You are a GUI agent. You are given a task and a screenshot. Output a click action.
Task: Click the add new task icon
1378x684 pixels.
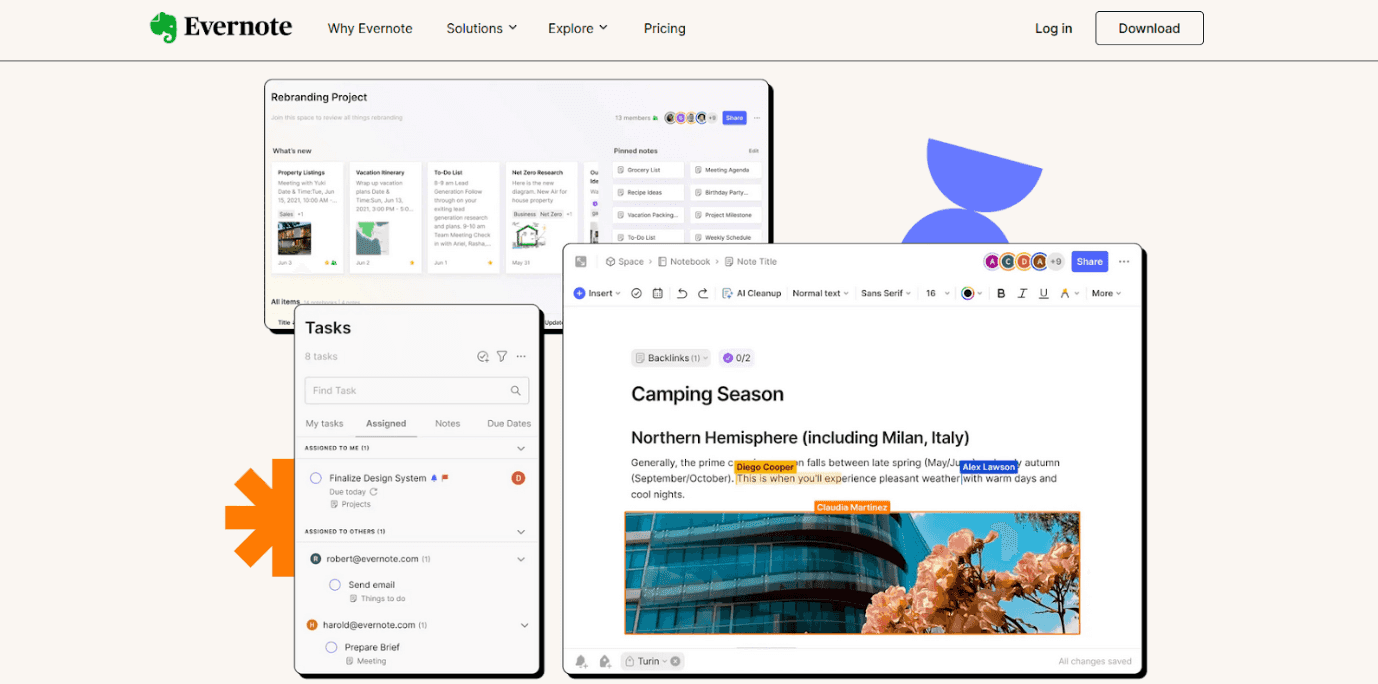tap(482, 356)
